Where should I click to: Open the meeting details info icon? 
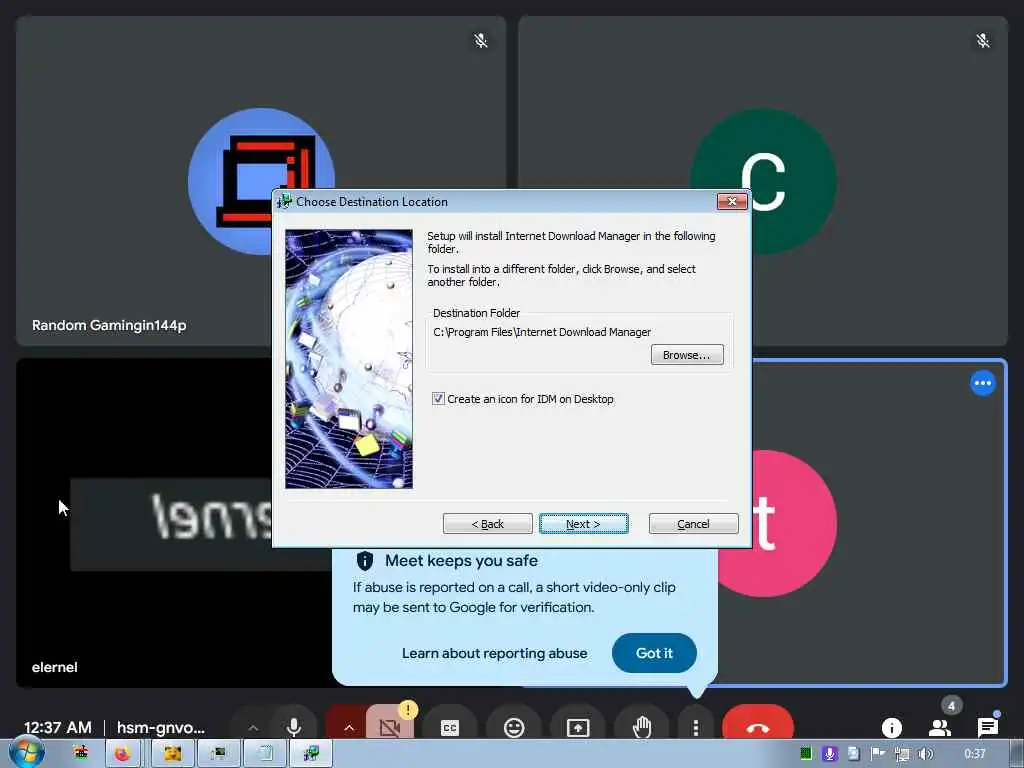891,727
